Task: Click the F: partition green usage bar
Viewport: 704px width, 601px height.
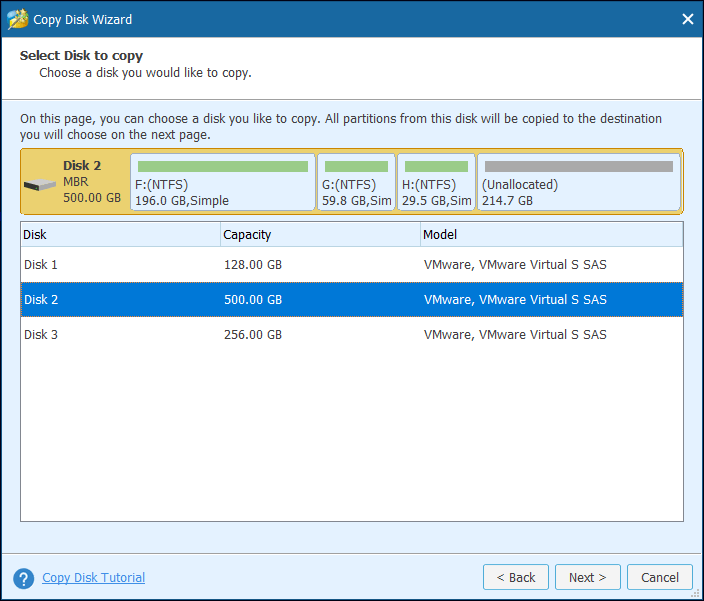Action: click(223, 167)
